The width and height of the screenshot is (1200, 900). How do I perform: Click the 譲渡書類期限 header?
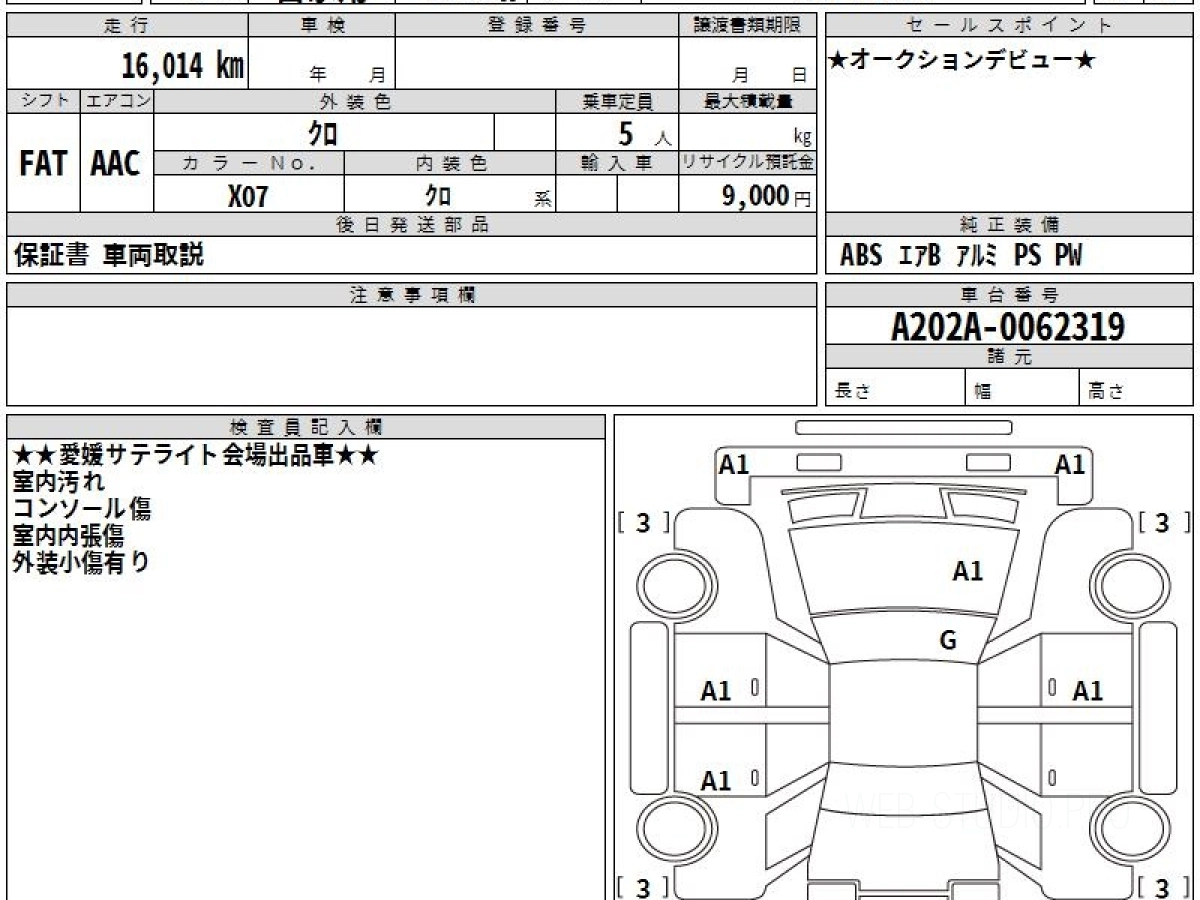[x=748, y=26]
